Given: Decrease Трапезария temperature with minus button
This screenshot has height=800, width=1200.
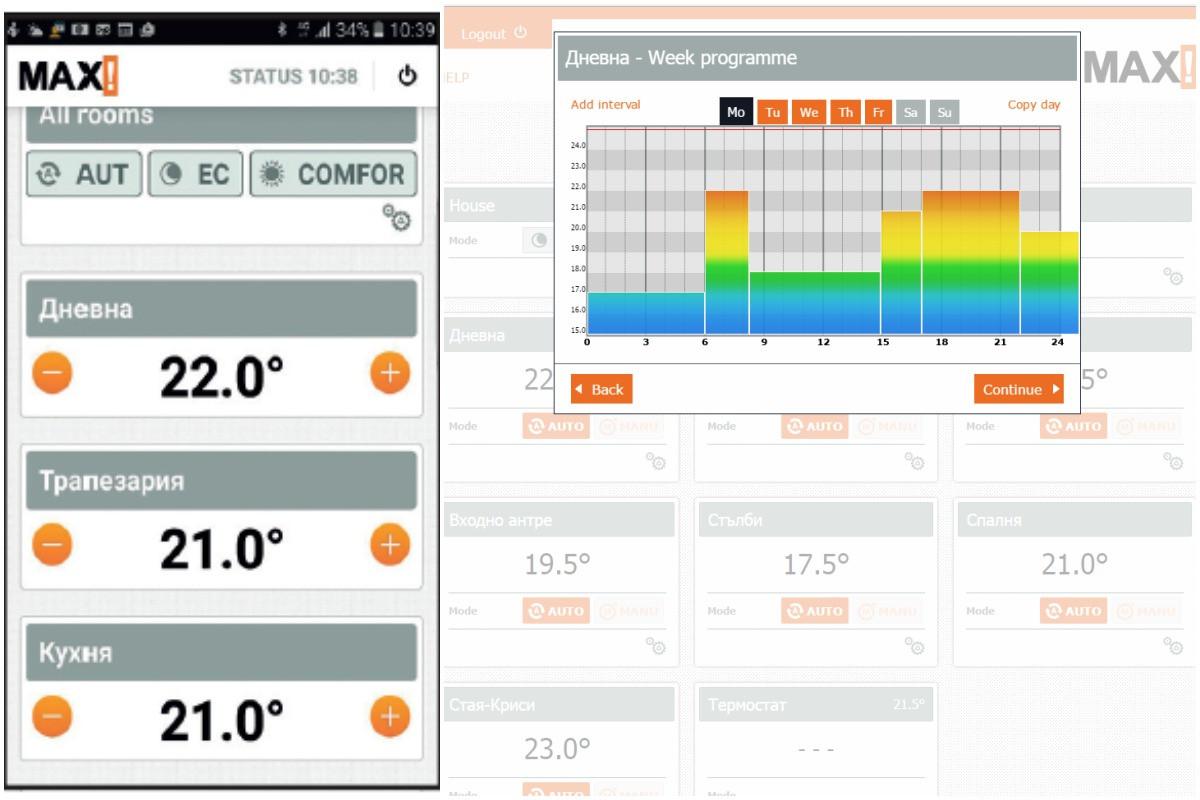Looking at the screenshot, I should tap(52, 545).
